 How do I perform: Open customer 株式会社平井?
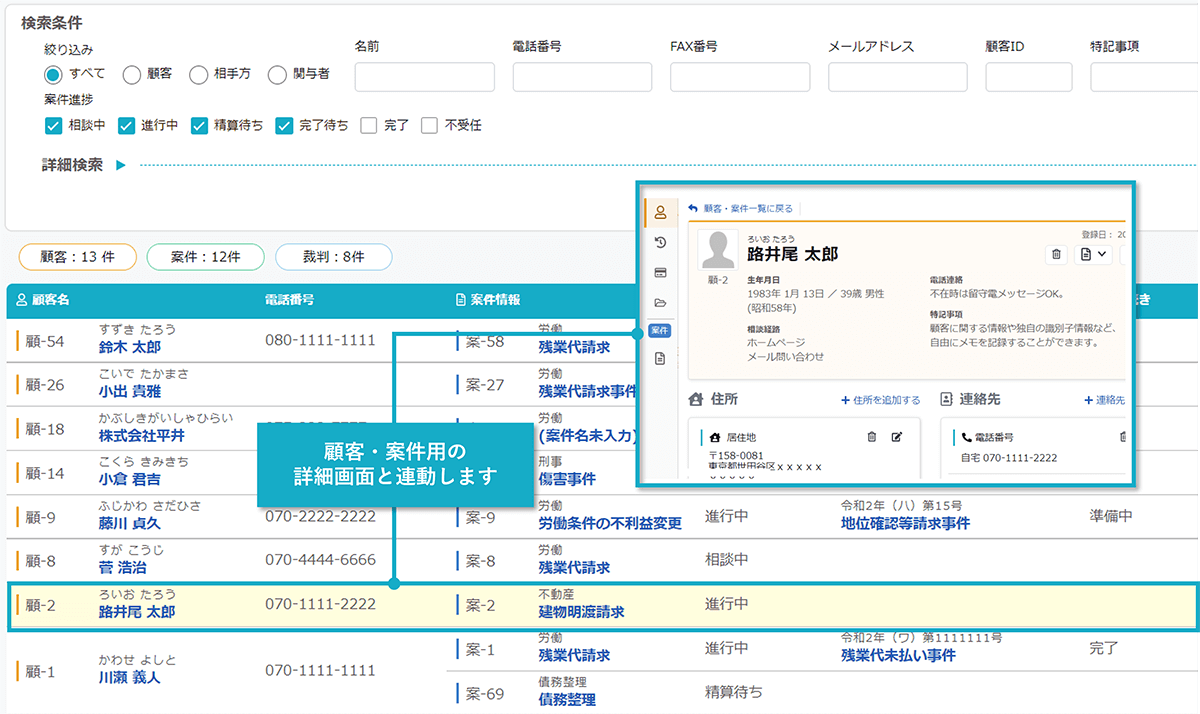[x=141, y=435]
